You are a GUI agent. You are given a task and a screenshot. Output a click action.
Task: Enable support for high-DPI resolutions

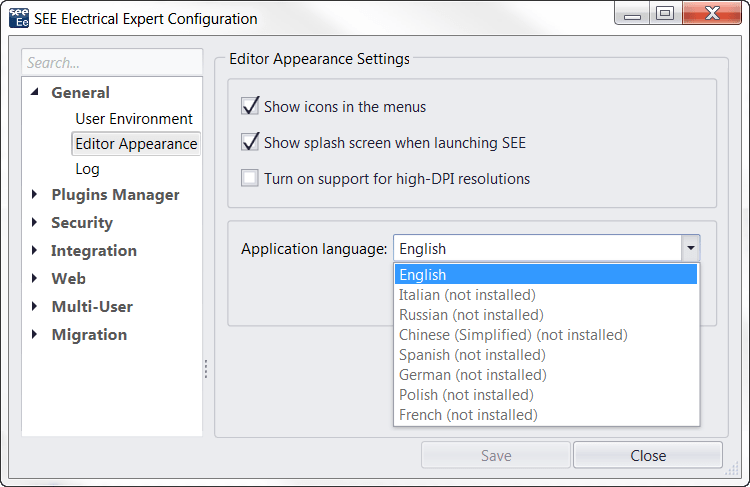coord(250,179)
